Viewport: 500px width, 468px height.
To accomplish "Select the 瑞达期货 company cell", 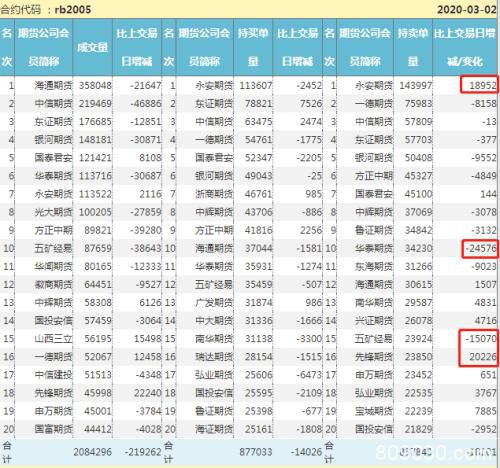I will (x=214, y=357).
